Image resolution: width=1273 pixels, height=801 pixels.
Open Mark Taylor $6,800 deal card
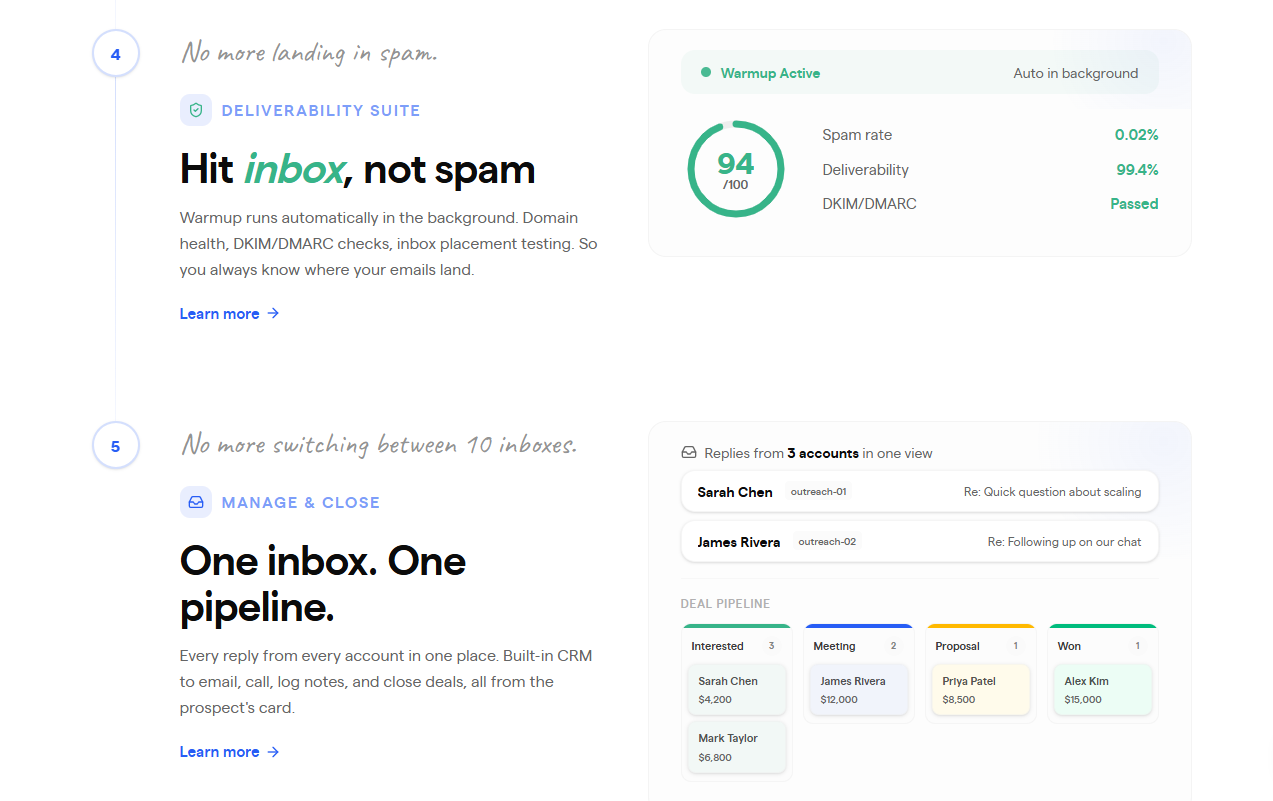(737, 748)
